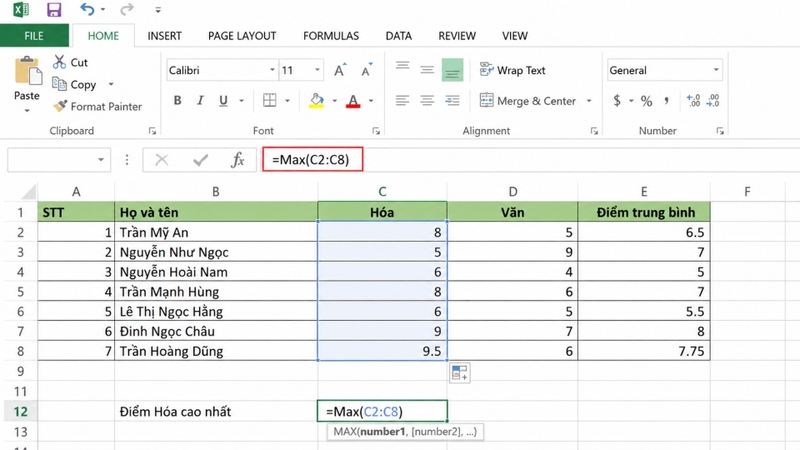Screen dimensions: 800x450
Task: Open the Number dialog launcher
Action: 720,131
